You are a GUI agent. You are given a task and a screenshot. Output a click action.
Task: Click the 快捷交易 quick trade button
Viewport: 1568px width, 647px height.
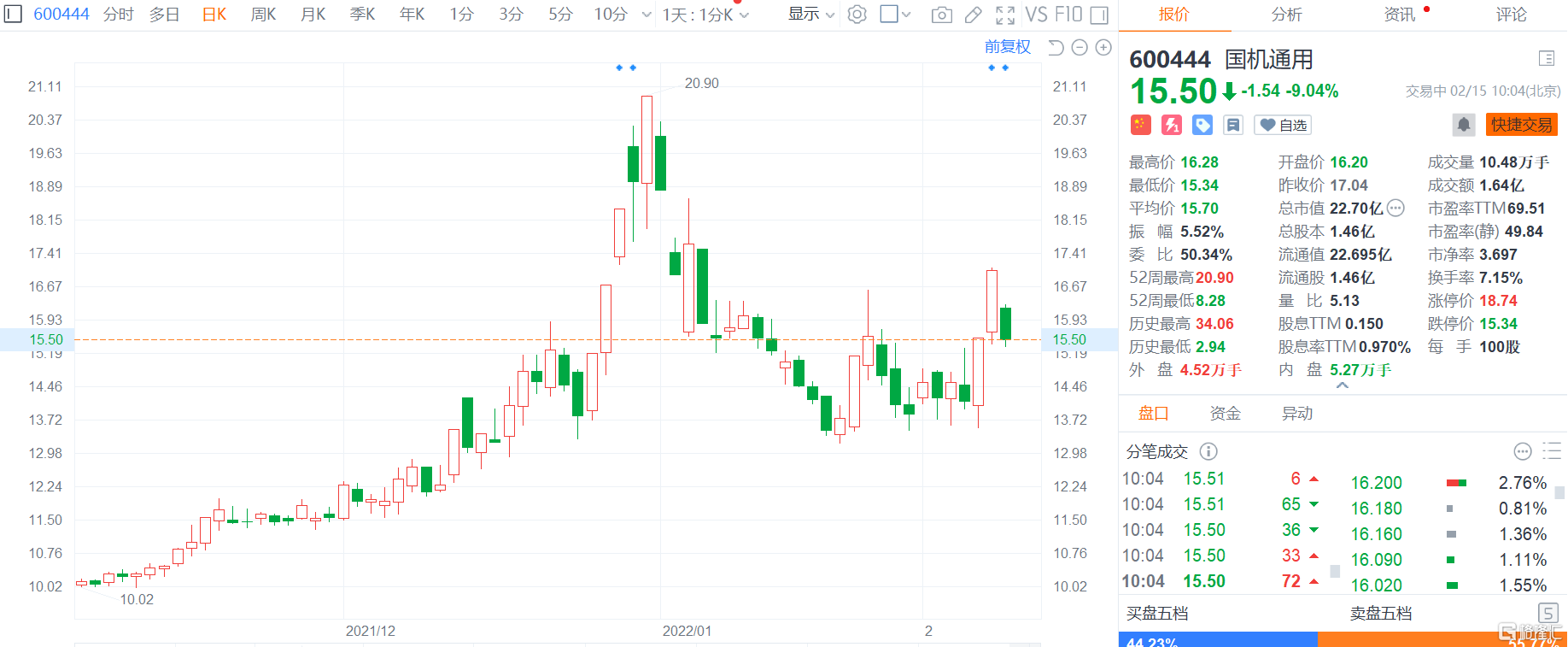(1521, 125)
